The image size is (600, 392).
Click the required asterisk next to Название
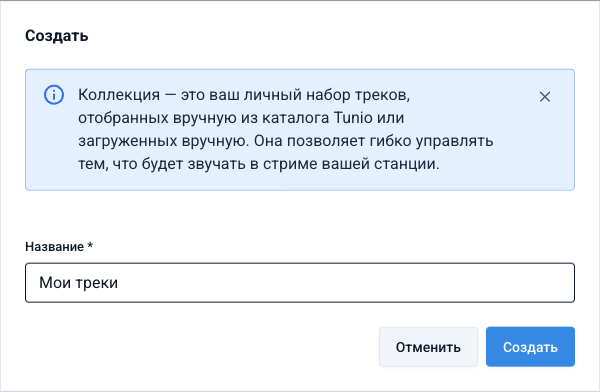click(90, 245)
